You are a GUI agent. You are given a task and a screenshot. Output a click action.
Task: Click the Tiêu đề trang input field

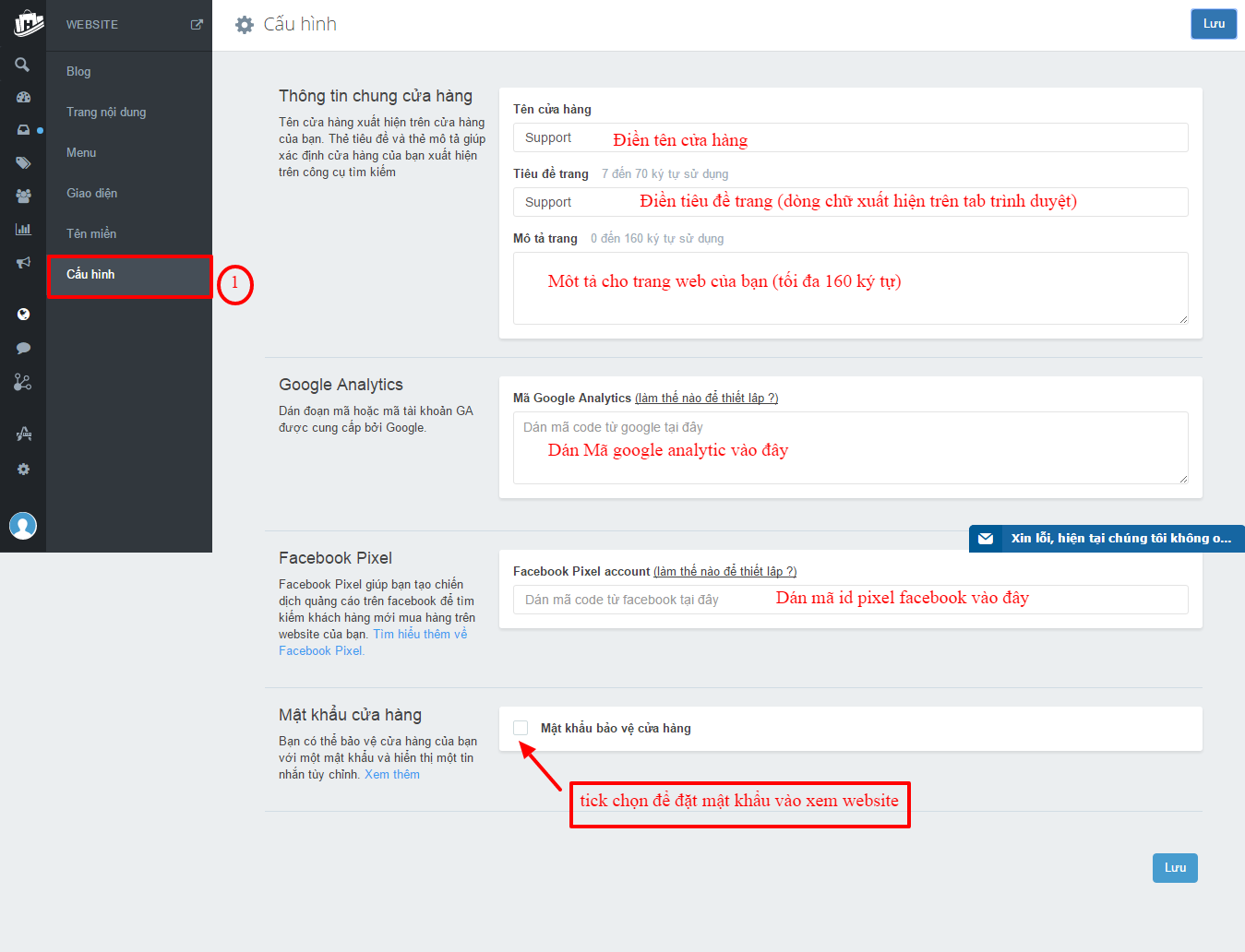[850, 202]
